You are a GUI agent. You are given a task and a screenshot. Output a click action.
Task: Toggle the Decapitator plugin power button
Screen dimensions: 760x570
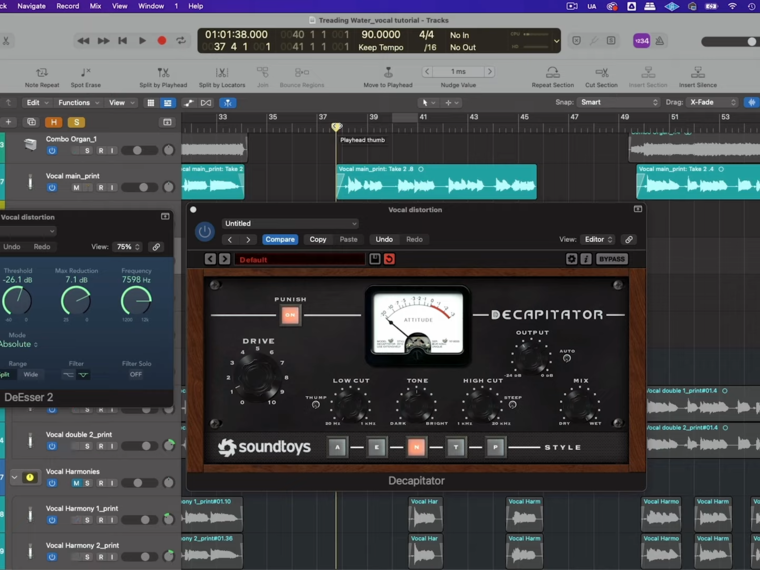click(x=205, y=231)
